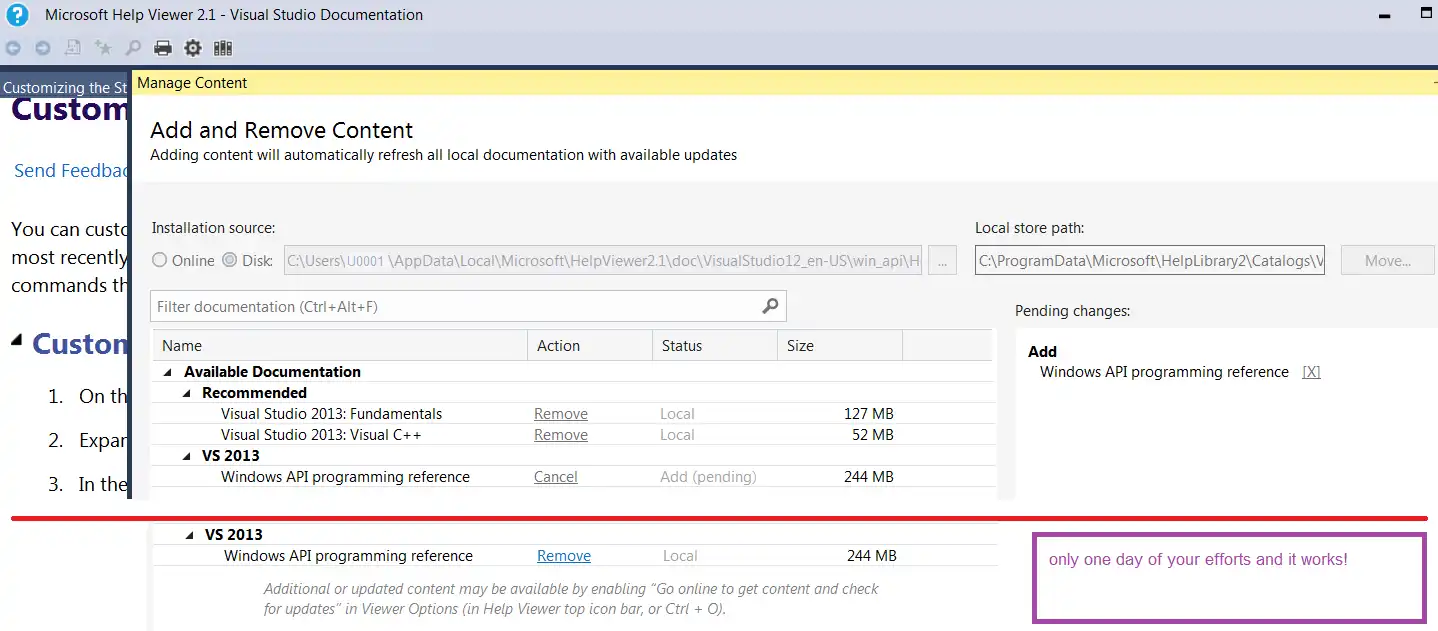Click the 127 MB size cell
This screenshot has width=1438, height=631.
(x=869, y=414)
